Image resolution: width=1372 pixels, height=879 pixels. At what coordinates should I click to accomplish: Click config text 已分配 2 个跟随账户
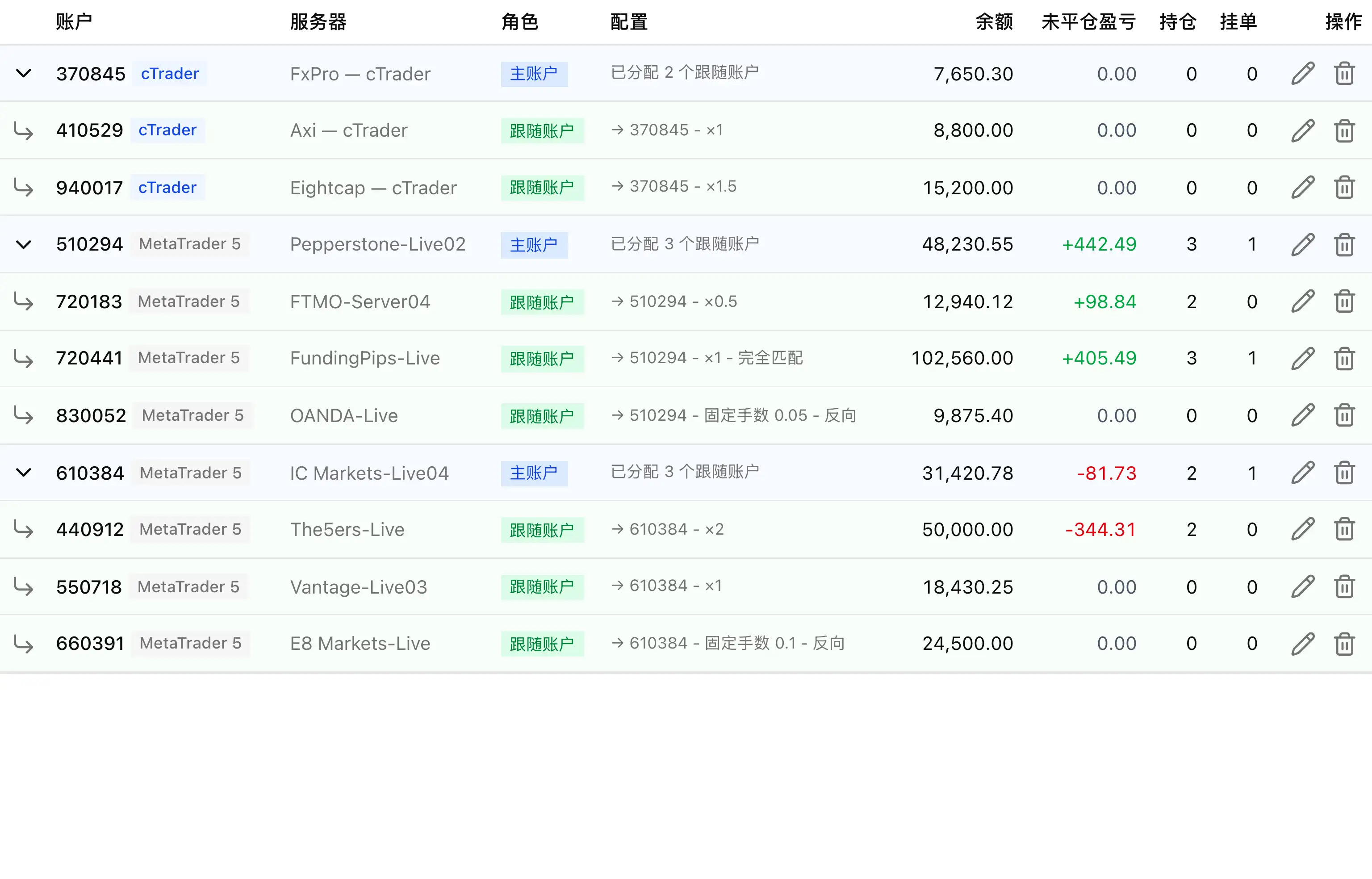tap(685, 72)
